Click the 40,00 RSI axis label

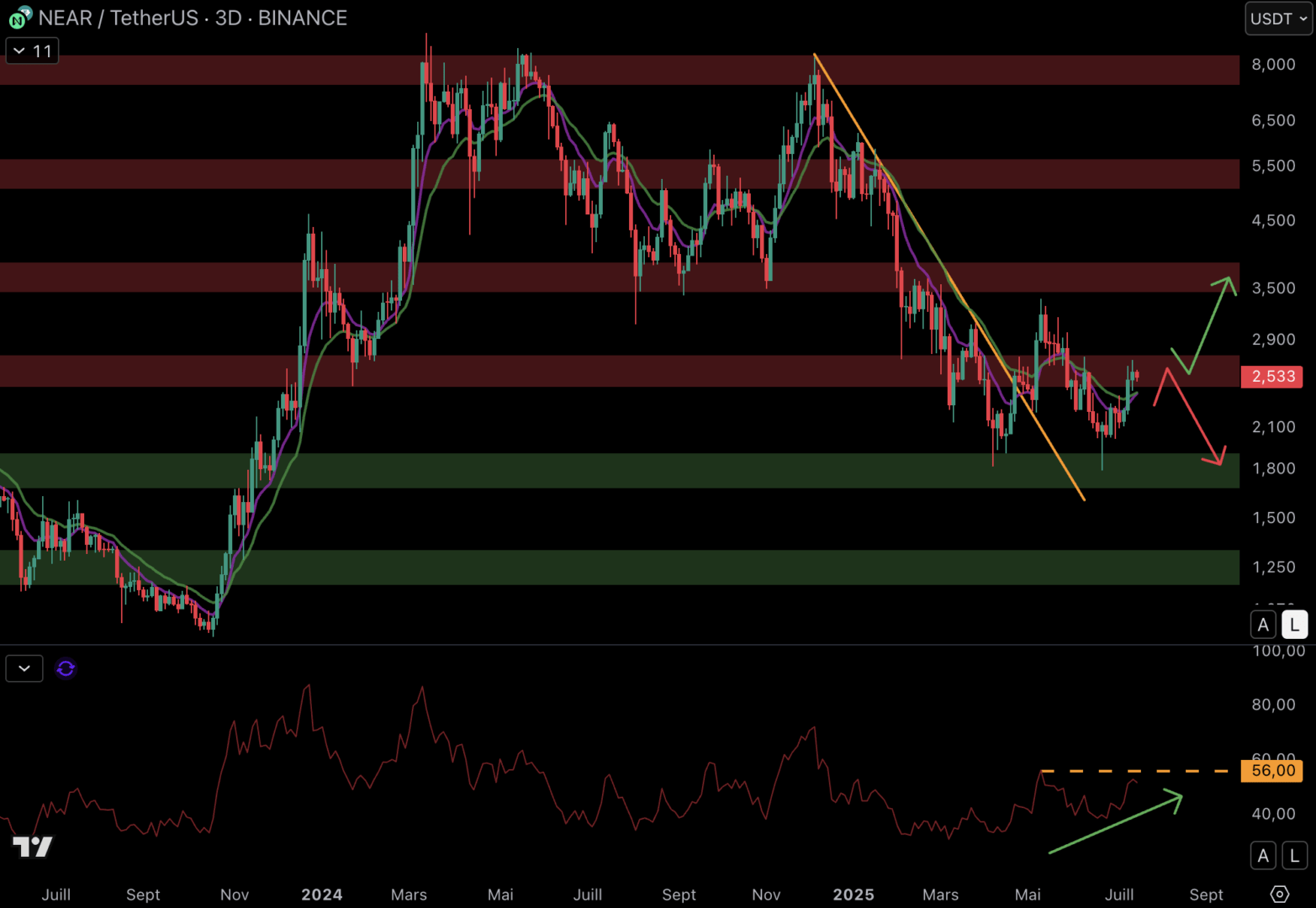1273,813
